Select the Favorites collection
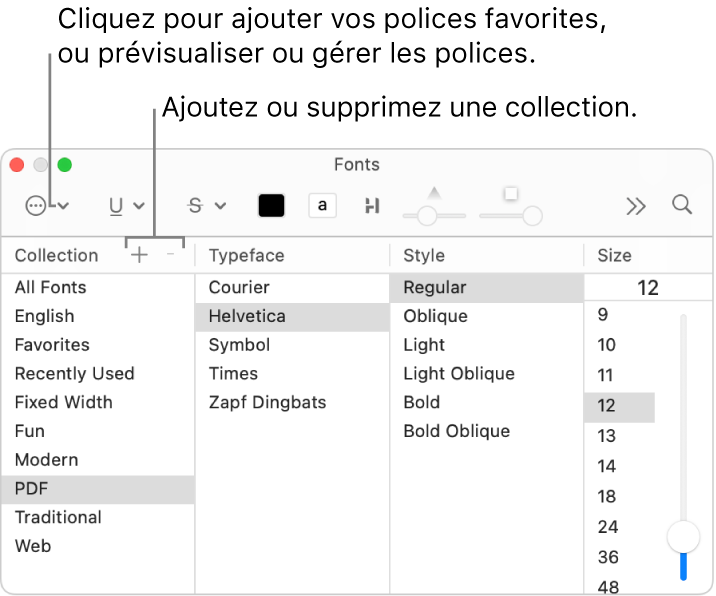Screen dimensions: 716x596 (52, 345)
